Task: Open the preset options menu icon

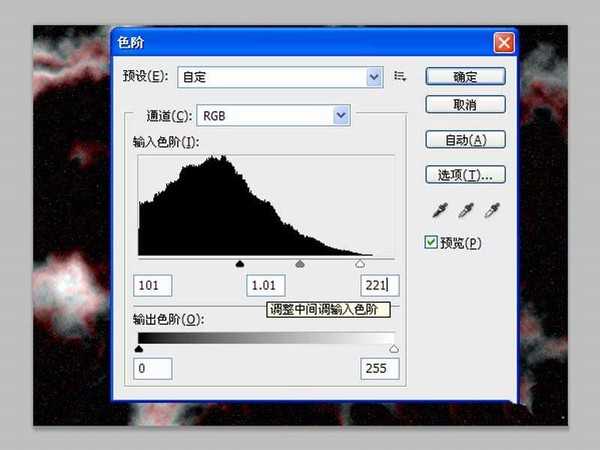Action: pyautogui.click(x=401, y=76)
